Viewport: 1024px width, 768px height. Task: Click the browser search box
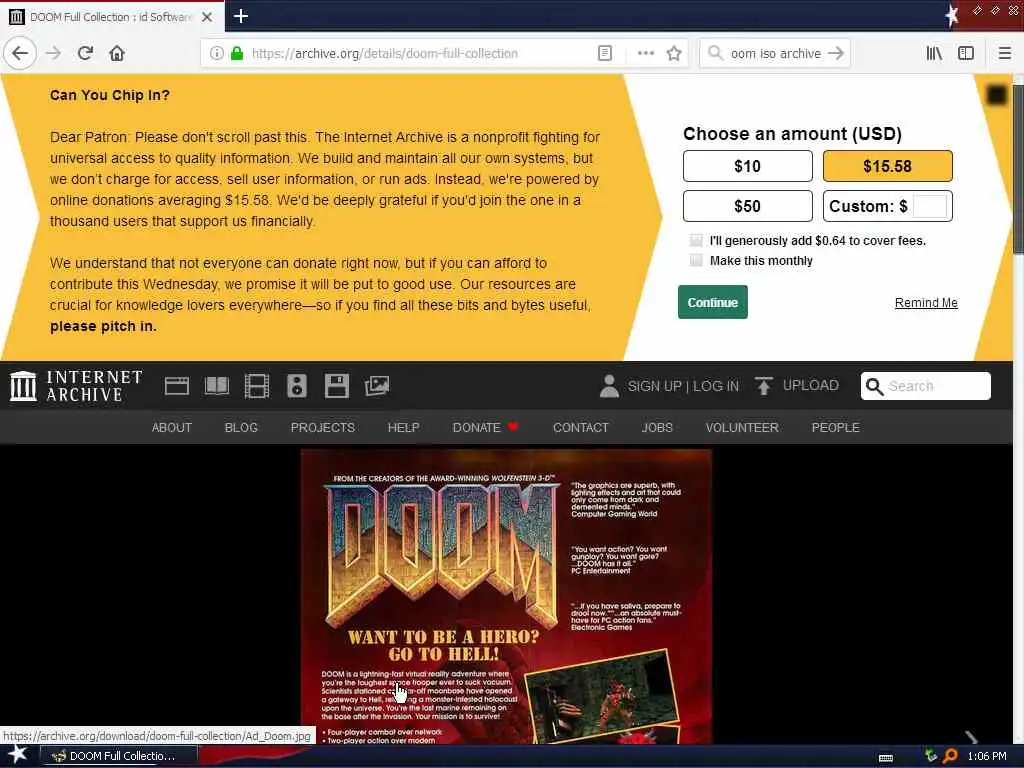(x=775, y=54)
